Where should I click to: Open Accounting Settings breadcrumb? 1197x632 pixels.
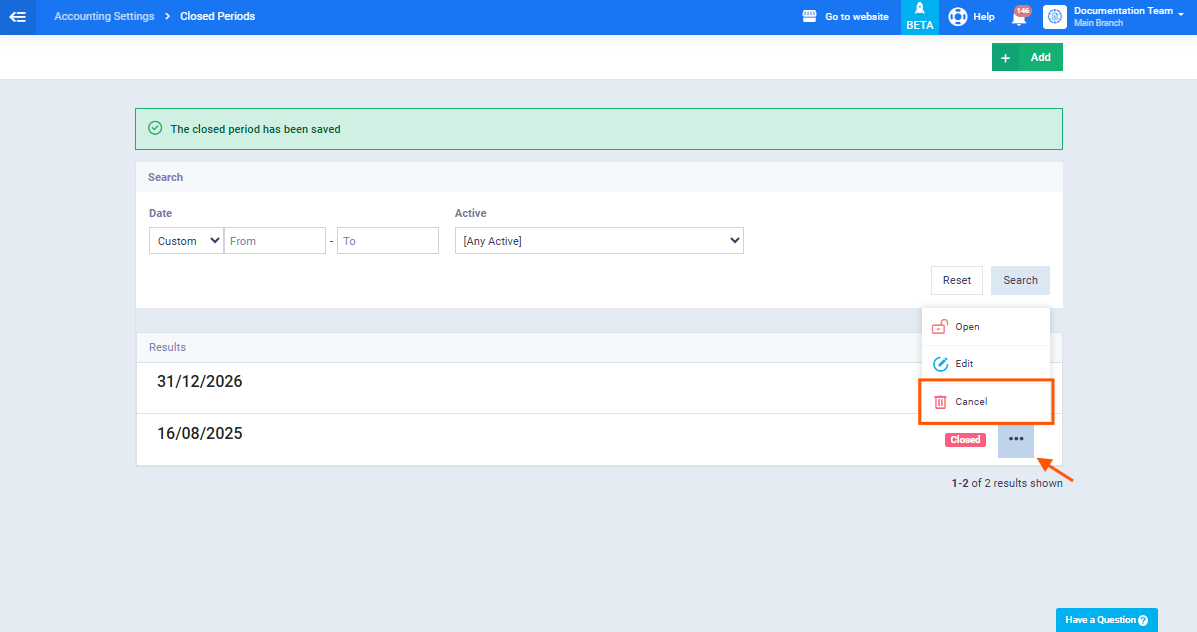click(x=104, y=16)
